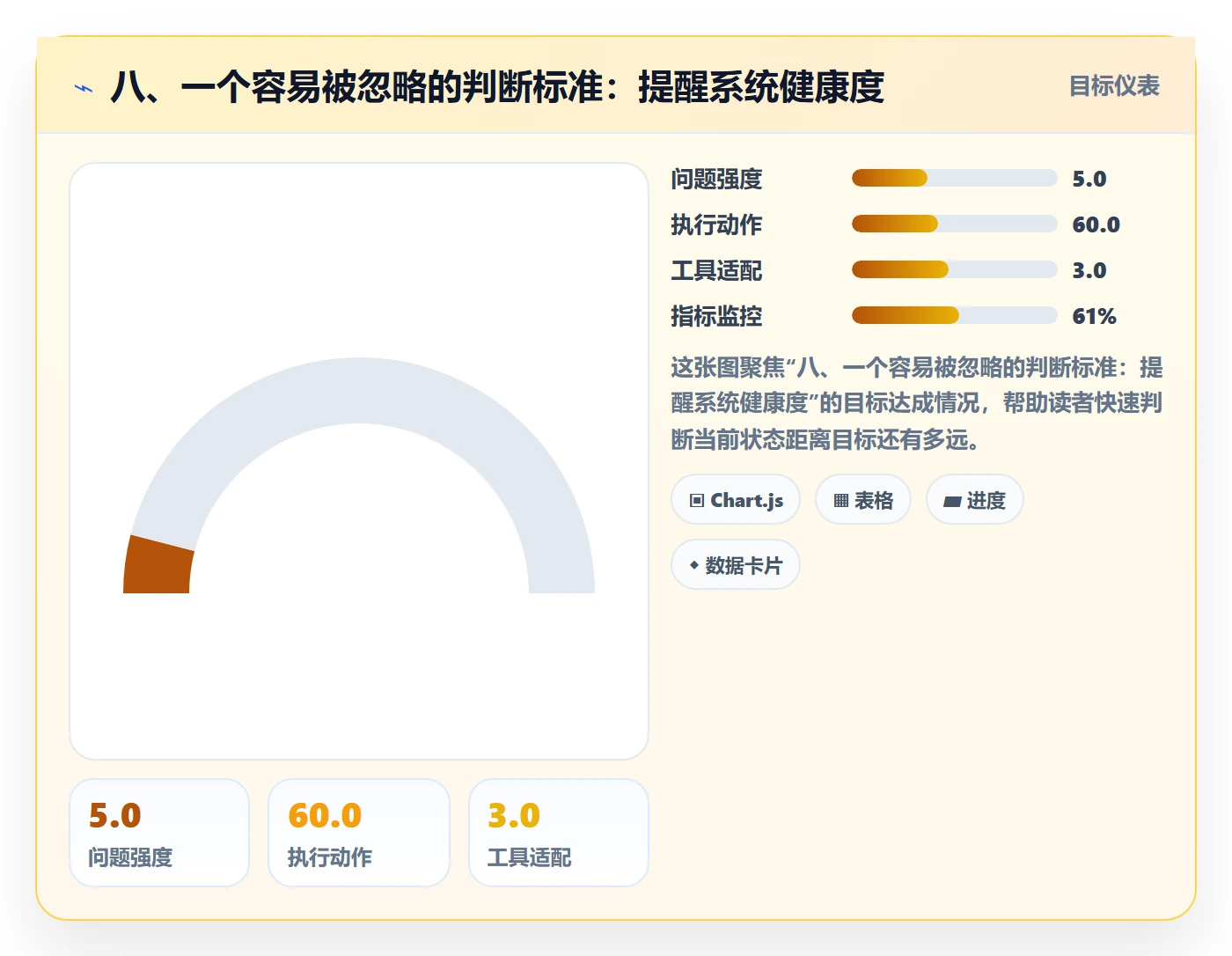Image resolution: width=1232 pixels, height=956 pixels.
Task: Click the grid icon on the 表格 tag
Action: tap(841, 501)
